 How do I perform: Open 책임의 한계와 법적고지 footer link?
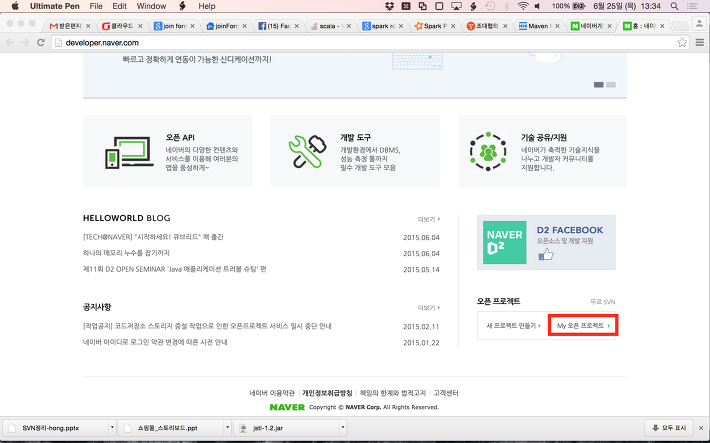(x=393, y=393)
